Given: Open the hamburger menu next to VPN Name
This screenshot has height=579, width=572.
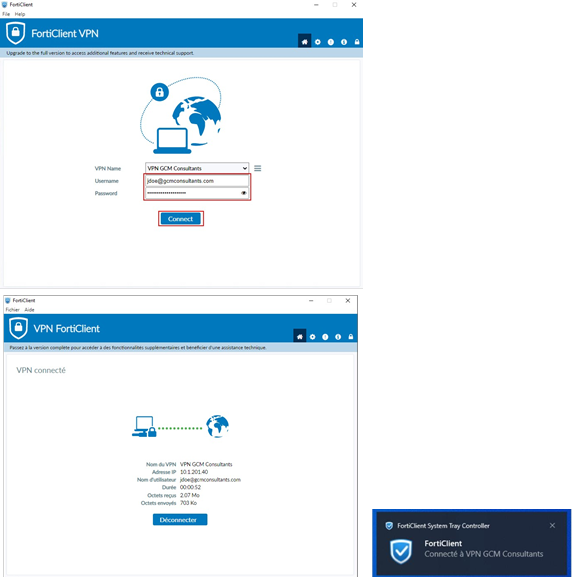Looking at the screenshot, I should coord(258,168).
